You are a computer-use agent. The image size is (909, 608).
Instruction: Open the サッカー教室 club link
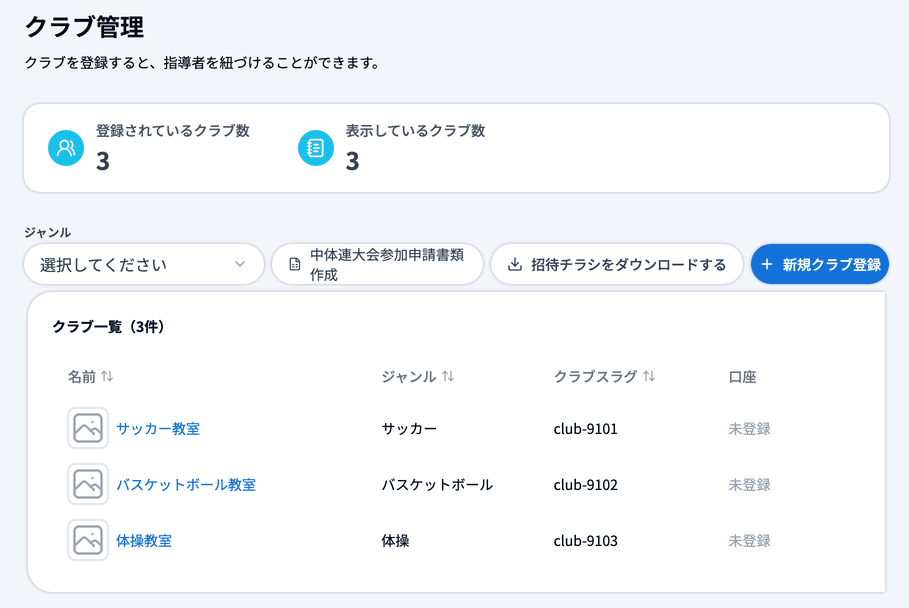[158, 428]
